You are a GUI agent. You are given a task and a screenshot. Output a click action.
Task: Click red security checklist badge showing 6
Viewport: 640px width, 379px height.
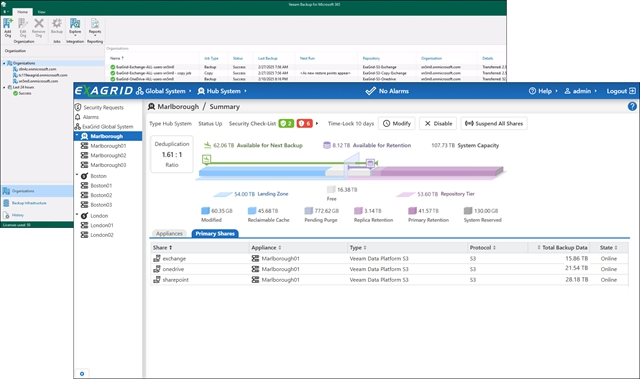[x=304, y=123]
